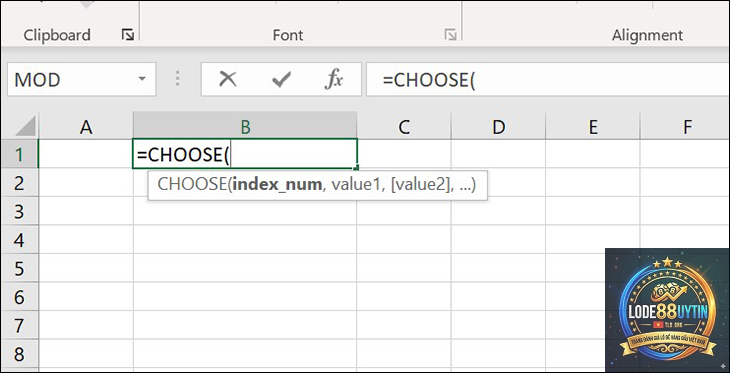Select row 3 header

pyautogui.click(x=20, y=211)
